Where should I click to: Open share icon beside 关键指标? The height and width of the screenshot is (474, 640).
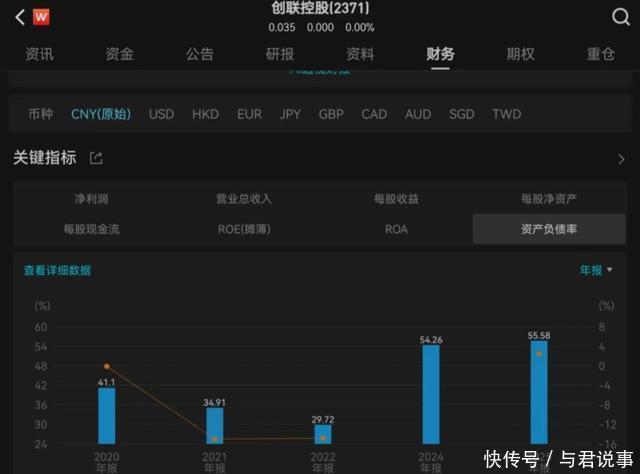coord(96,158)
